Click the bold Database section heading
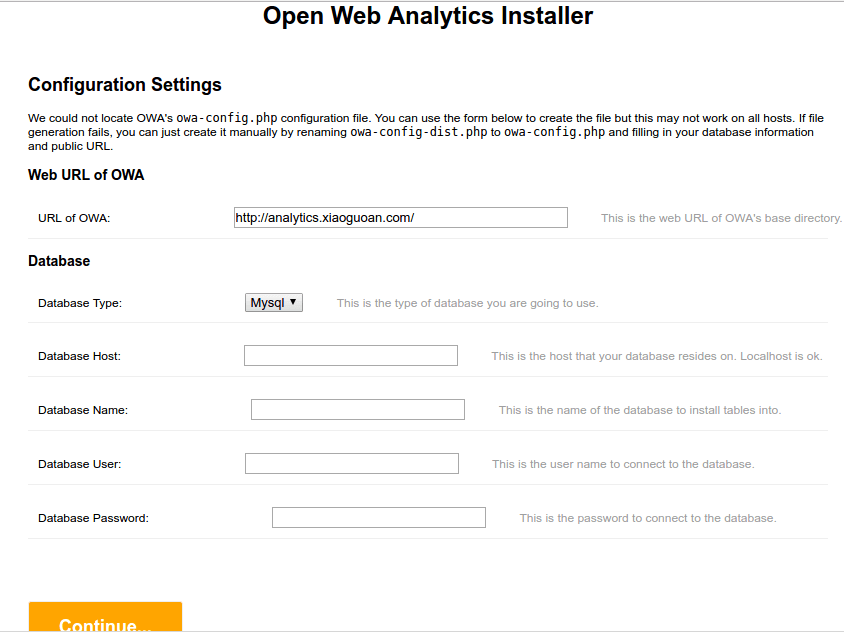This screenshot has height=632, width=844. [59, 261]
